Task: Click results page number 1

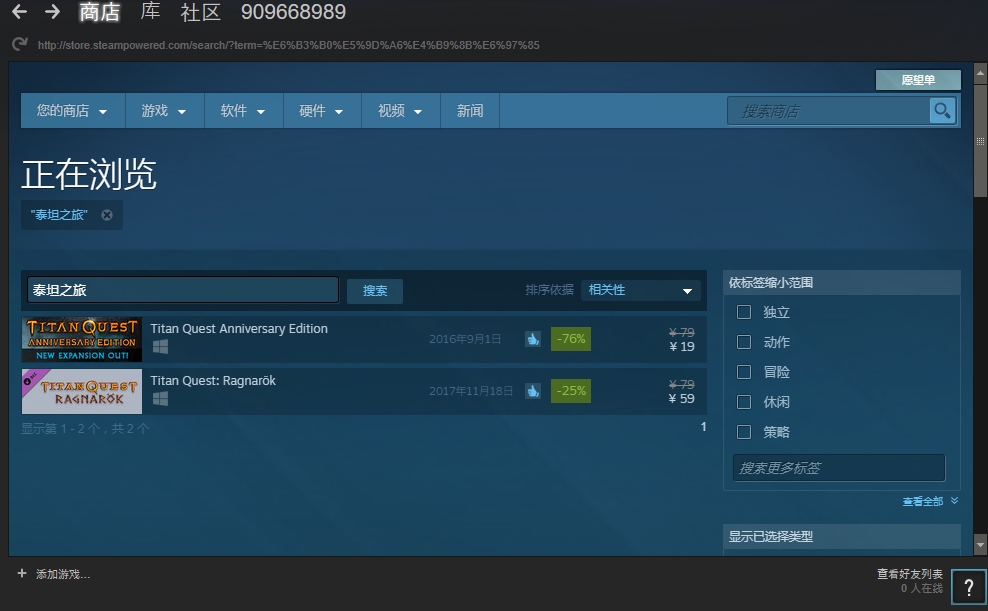Action: (703, 427)
